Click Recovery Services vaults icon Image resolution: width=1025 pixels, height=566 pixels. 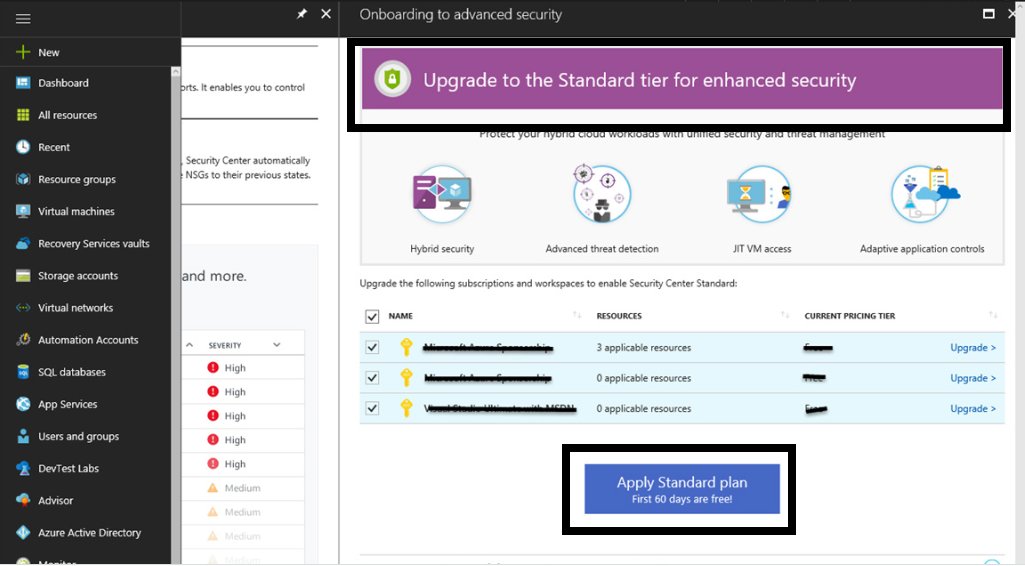coord(23,243)
